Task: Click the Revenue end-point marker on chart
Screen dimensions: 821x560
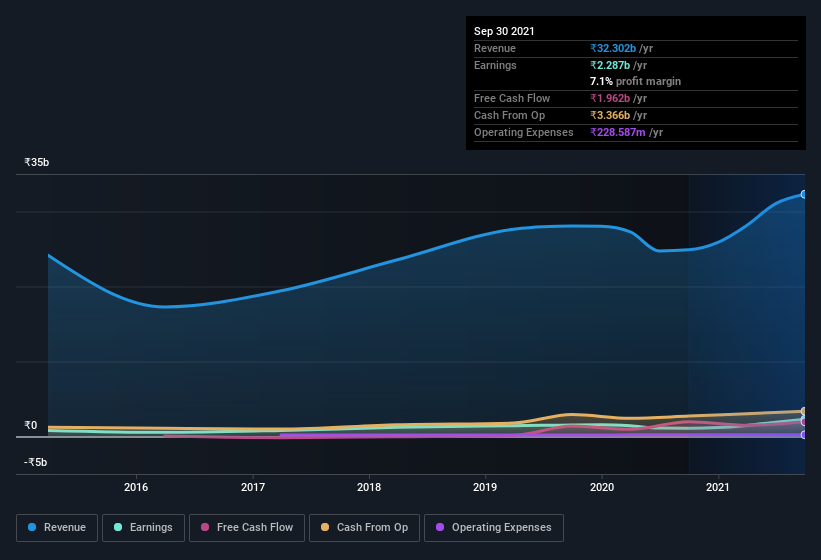Action: pyautogui.click(x=804, y=194)
